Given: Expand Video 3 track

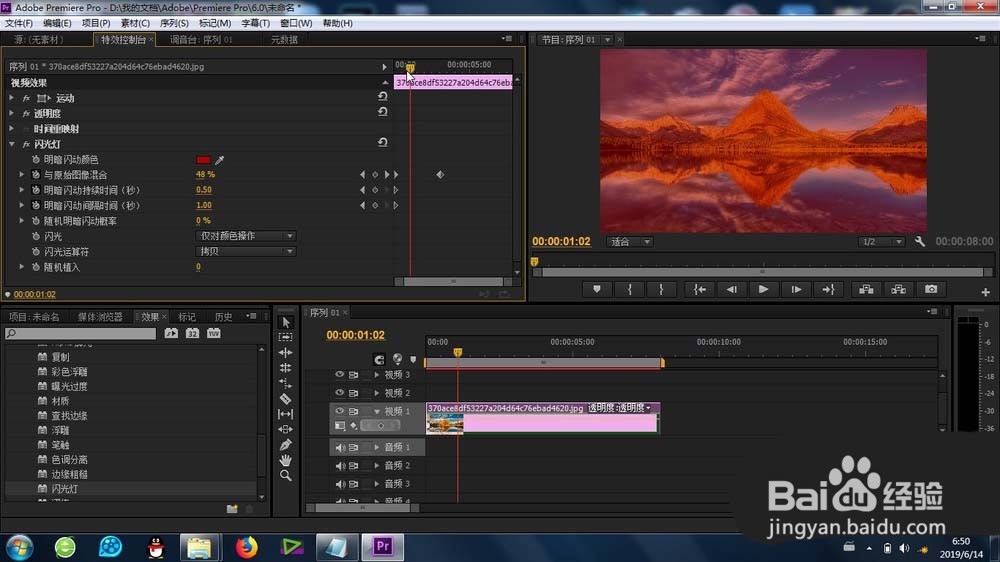Looking at the screenshot, I should tap(376, 374).
